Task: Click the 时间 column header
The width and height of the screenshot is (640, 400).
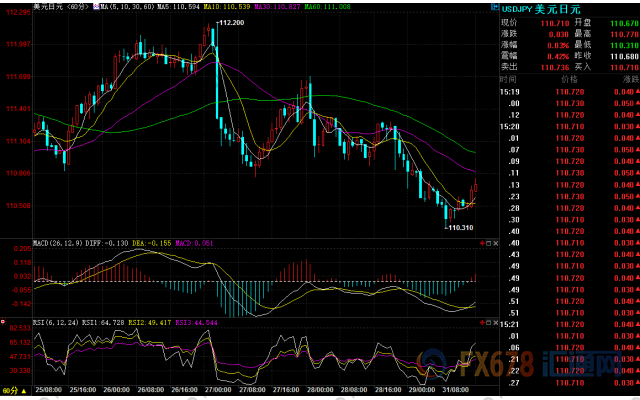Action: coord(508,78)
